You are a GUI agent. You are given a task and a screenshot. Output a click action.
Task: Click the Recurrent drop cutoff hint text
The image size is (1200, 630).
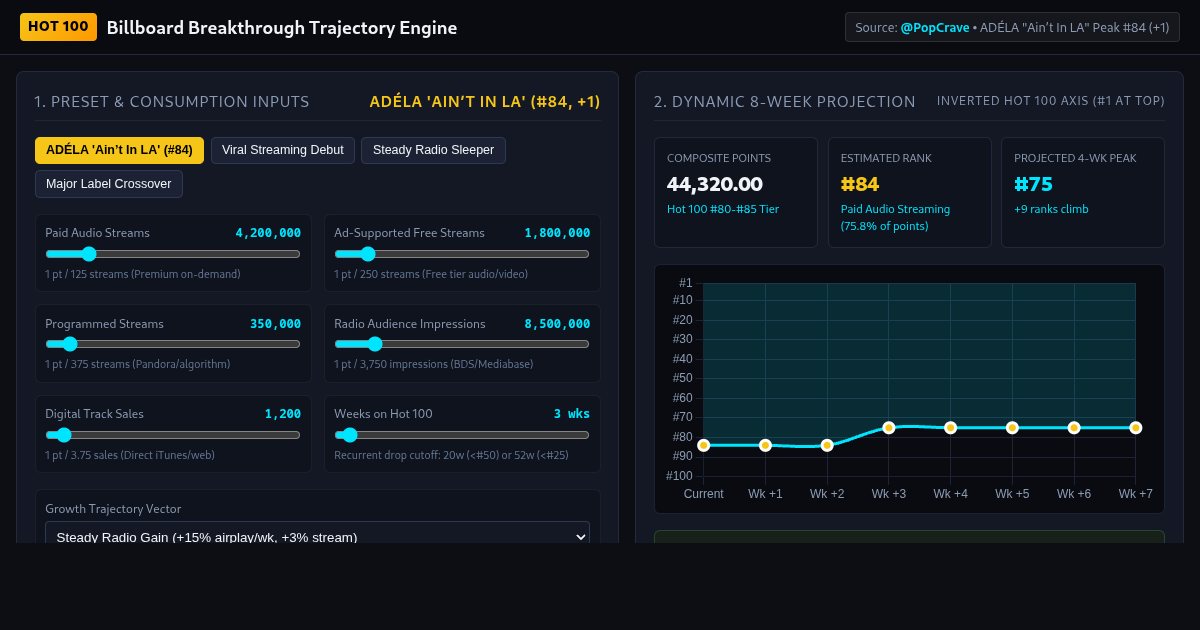(452, 455)
